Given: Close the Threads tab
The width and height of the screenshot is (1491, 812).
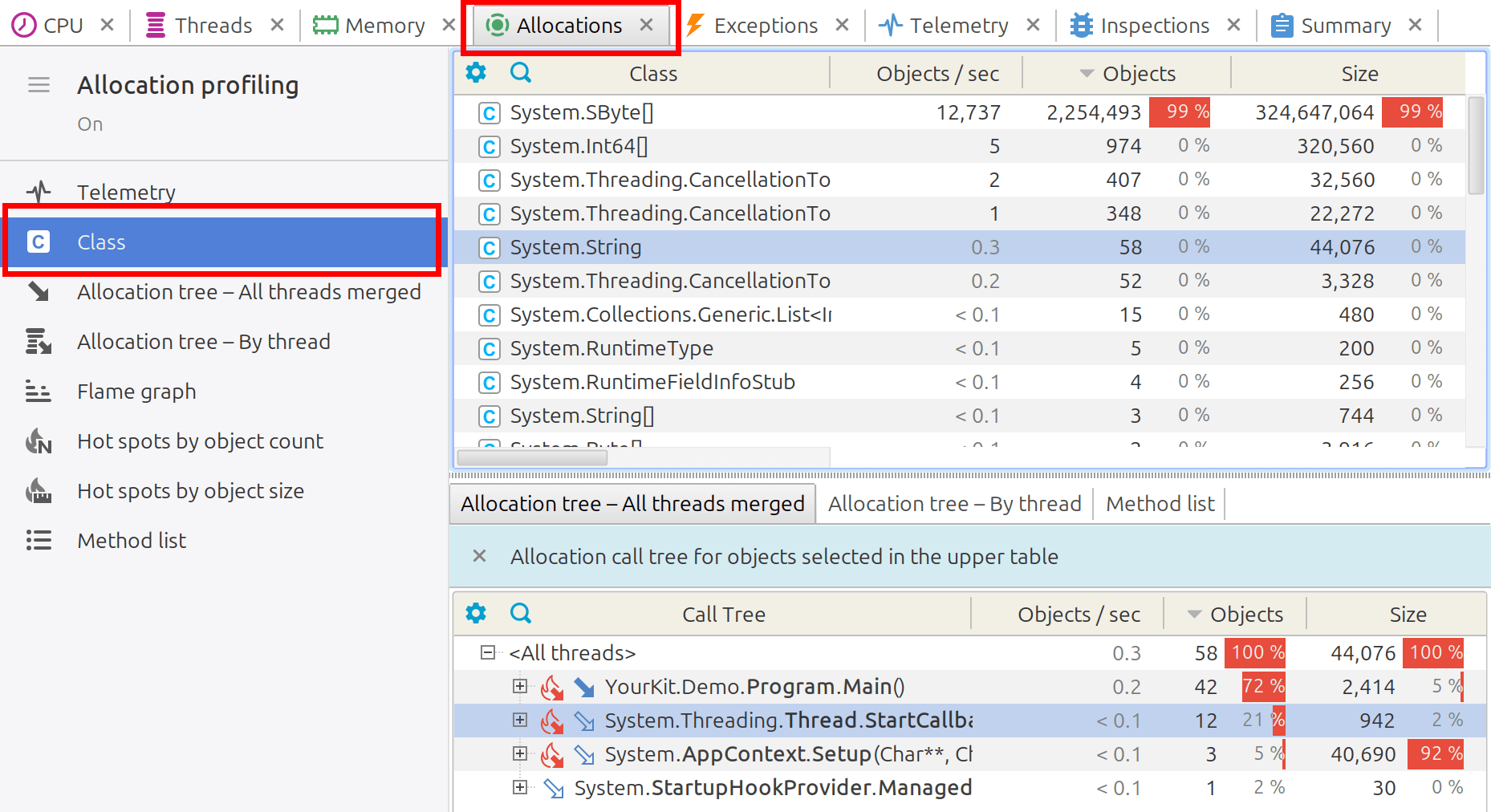Looking at the screenshot, I should pyautogui.click(x=277, y=26).
